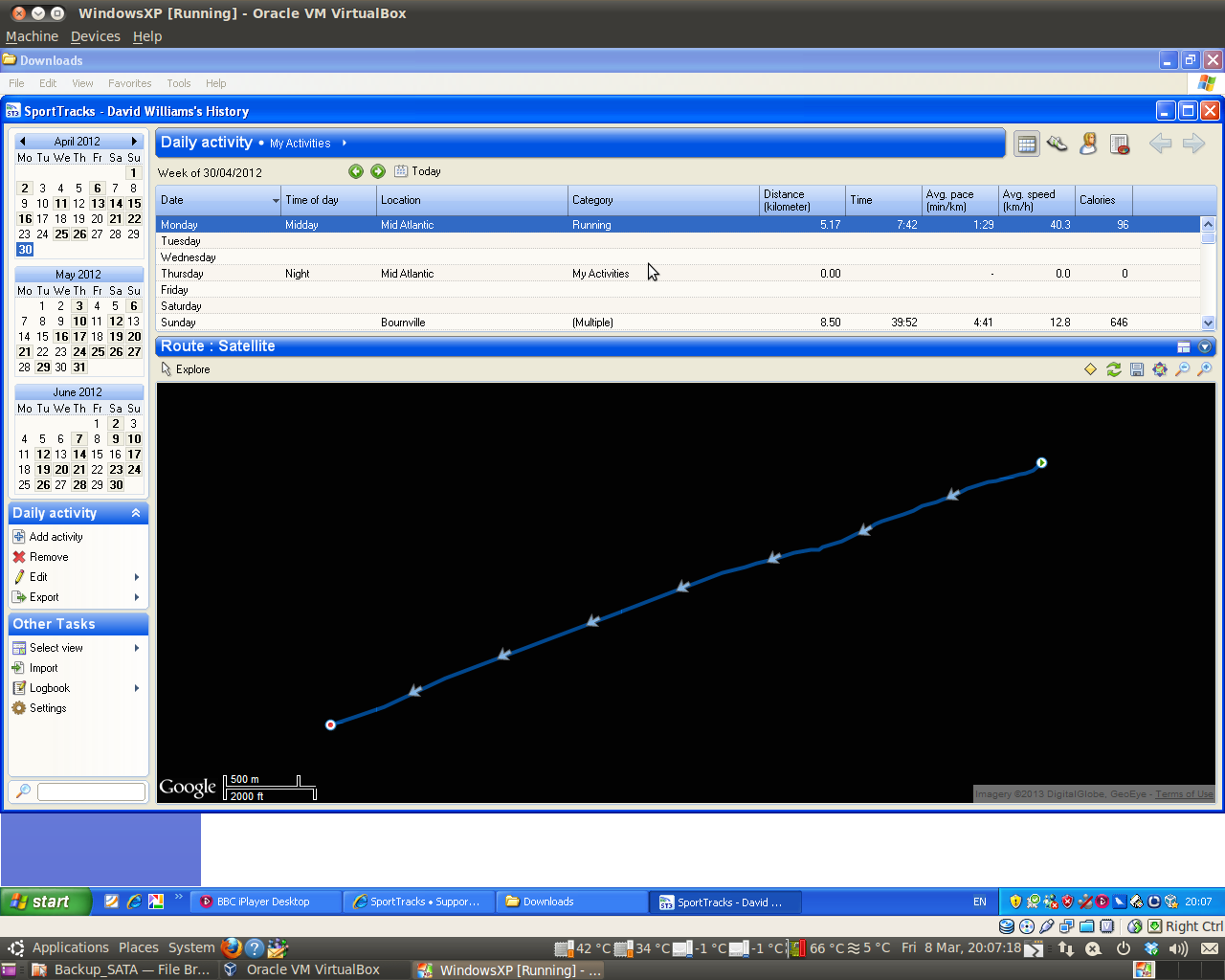The width and height of the screenshot is (1225, 980).
Task: Open VirtualBox Machine menu
Action: click(x=32, y=36)
